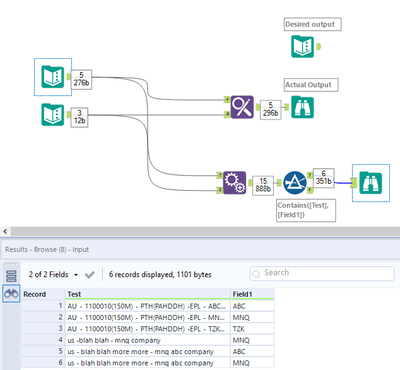The height and width of the screenshot is (370, 400).
Task: Select Field1 cell MNQ in record 6
Action: click(x=252, y=363)
